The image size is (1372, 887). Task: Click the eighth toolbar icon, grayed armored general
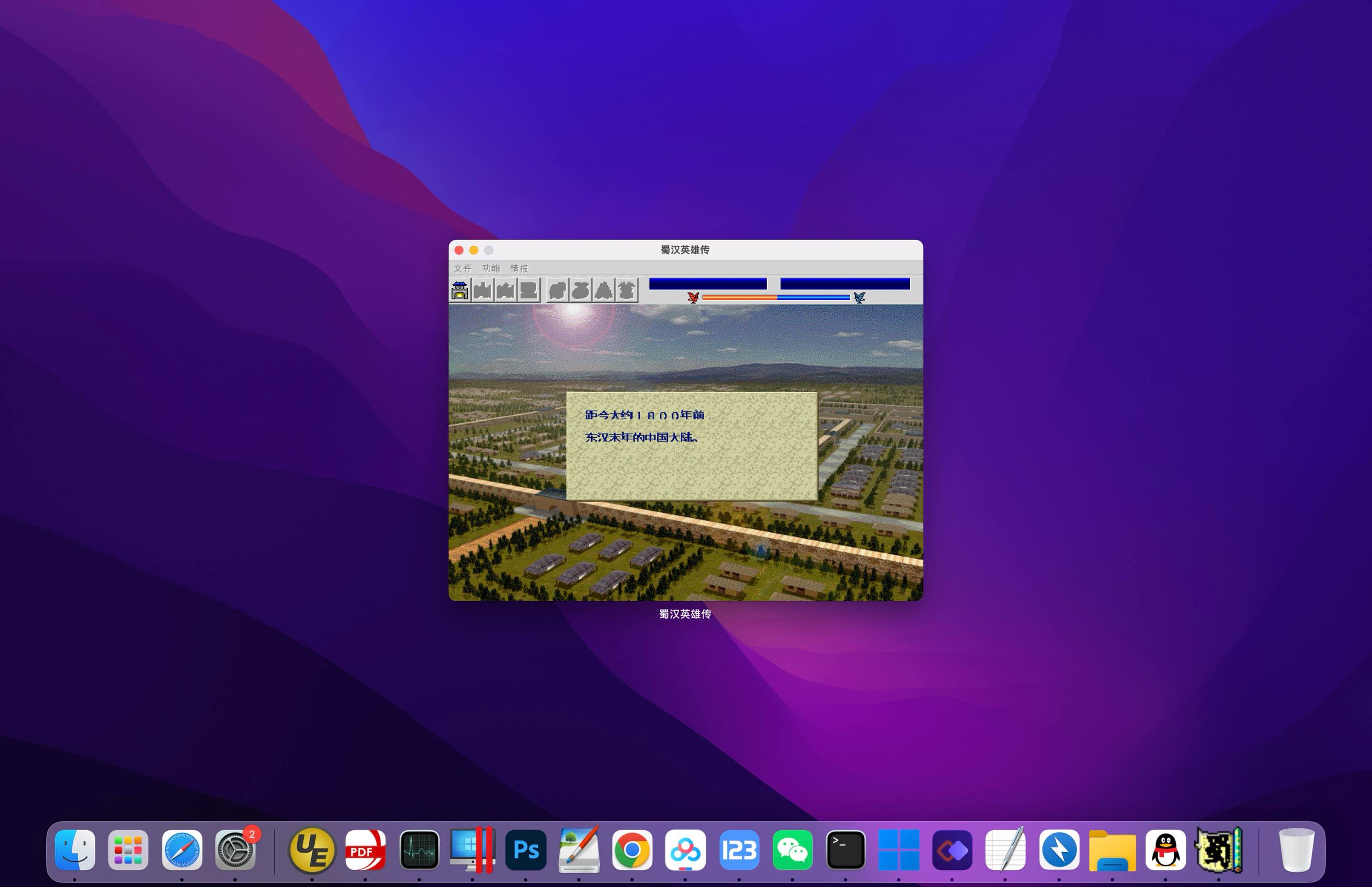[626, 290]
